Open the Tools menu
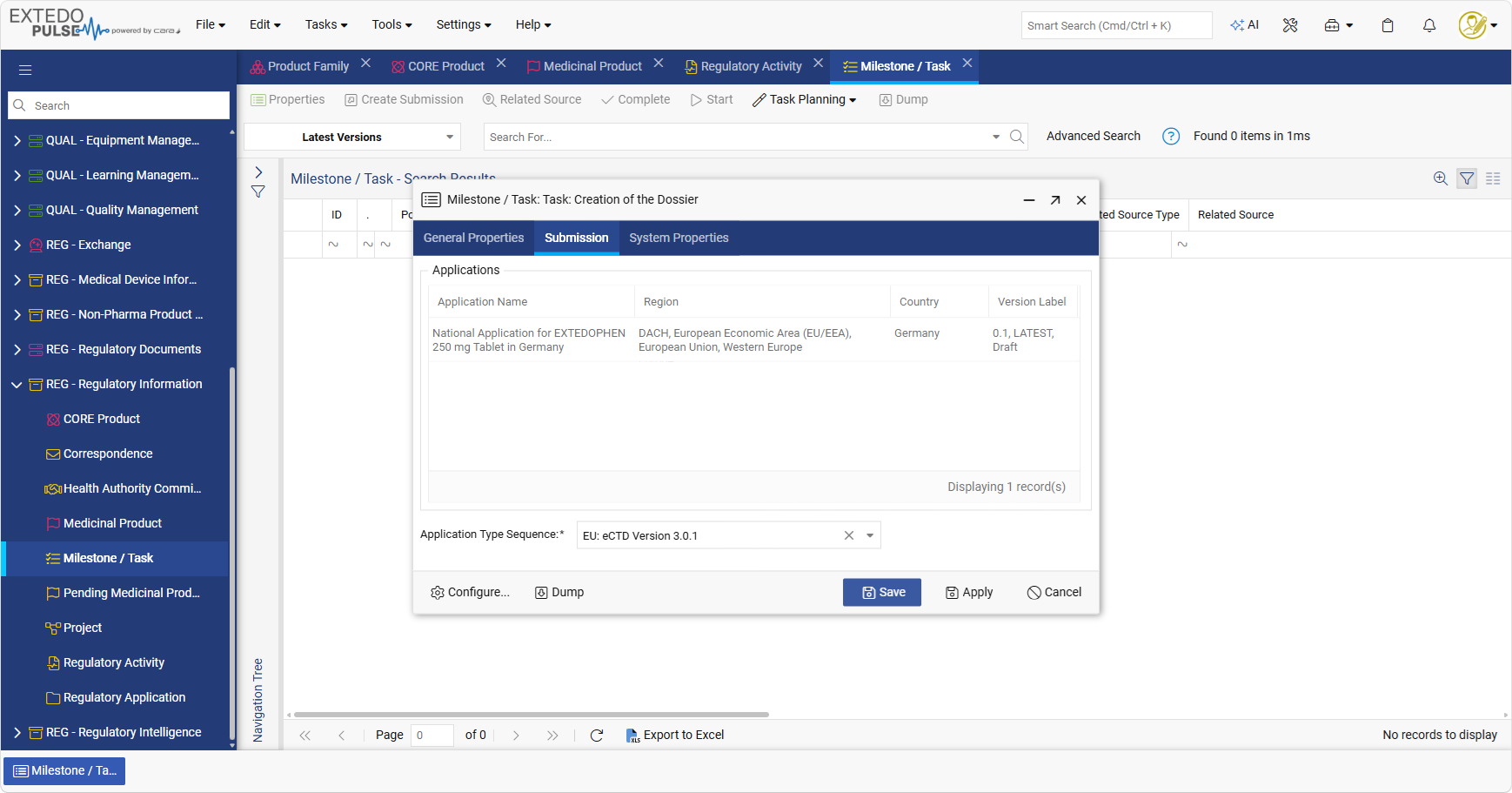The image size is (1512, 793). [391, 24]
